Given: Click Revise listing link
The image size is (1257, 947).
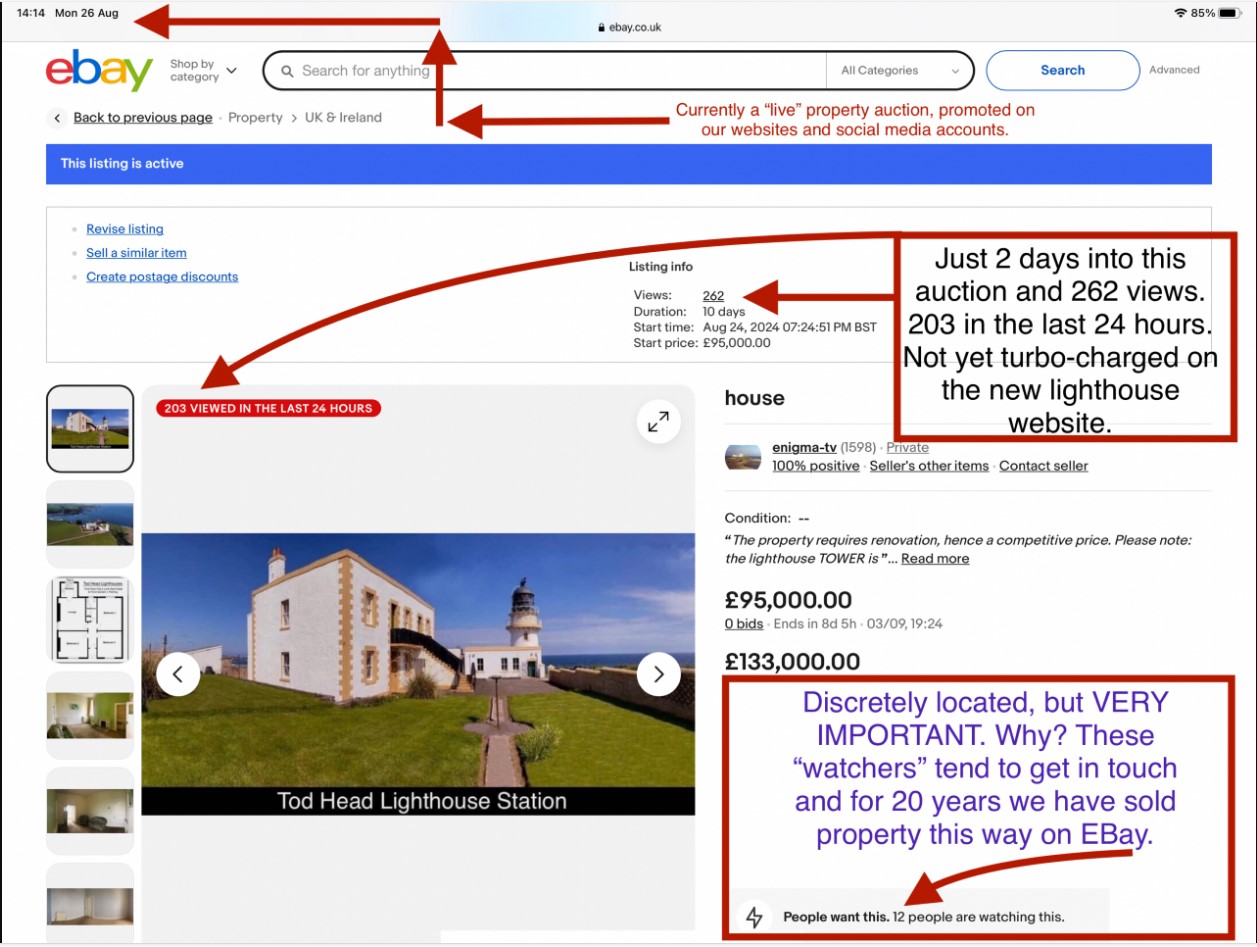Looking at the screenshot, I should point(125,229).
